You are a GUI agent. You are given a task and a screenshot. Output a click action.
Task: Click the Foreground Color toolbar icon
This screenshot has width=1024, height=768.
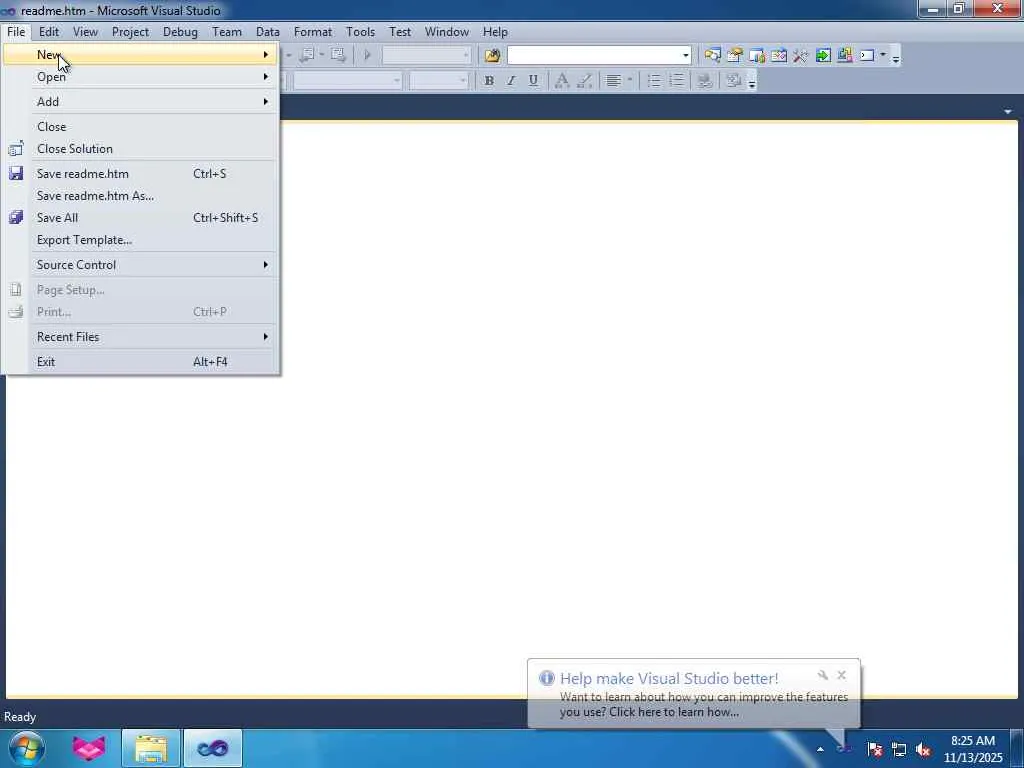point(562,80)
